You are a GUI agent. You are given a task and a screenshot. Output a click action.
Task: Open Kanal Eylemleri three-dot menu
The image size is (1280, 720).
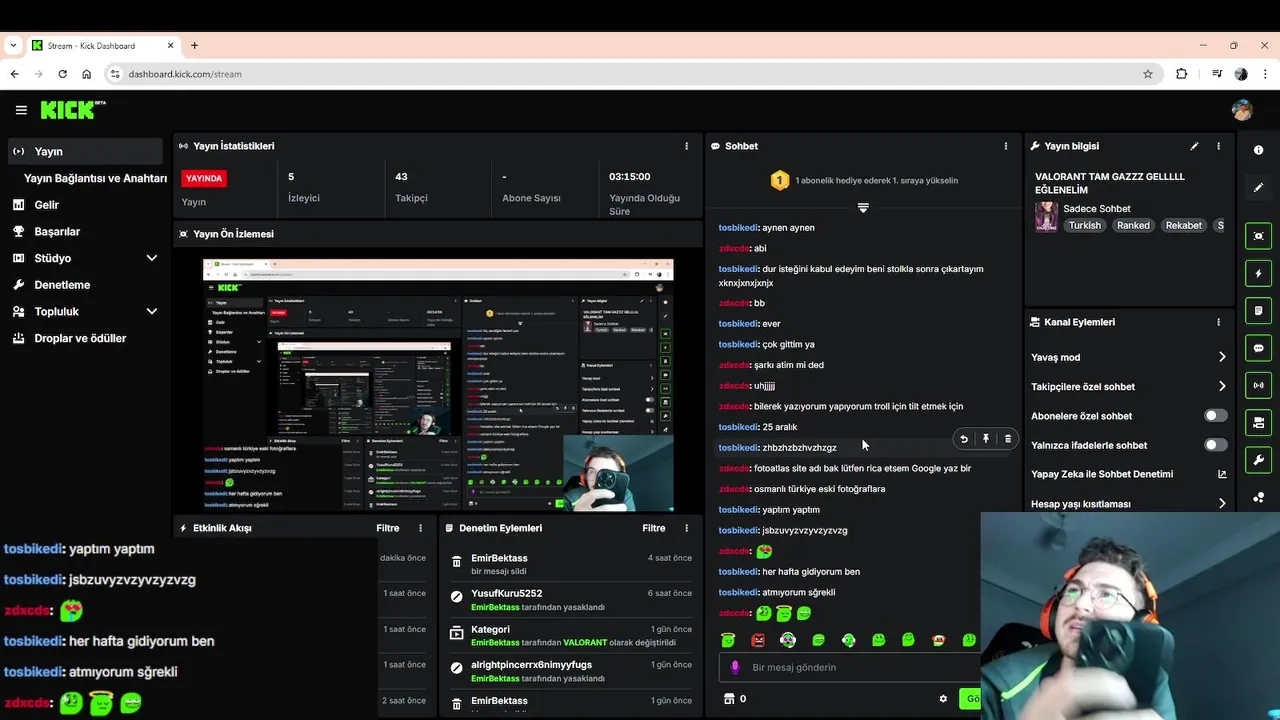(x=1218, y=322)
